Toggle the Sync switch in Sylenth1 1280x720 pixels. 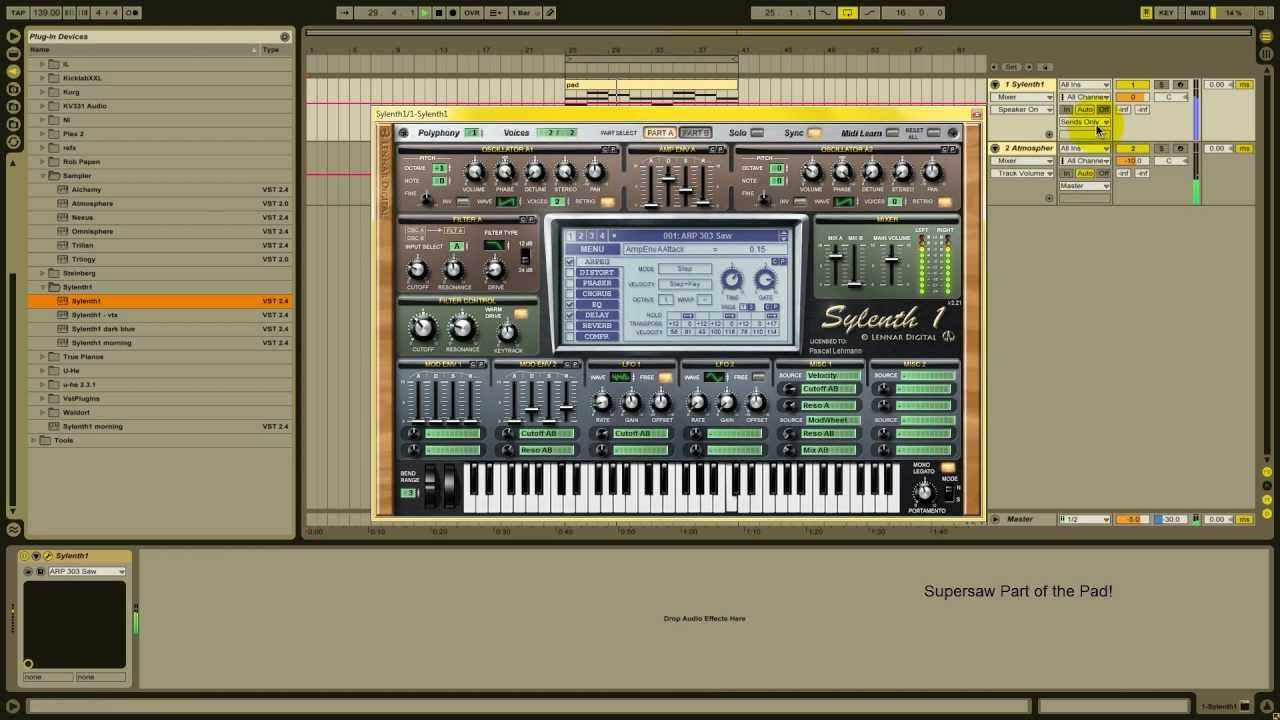point(814,133)
